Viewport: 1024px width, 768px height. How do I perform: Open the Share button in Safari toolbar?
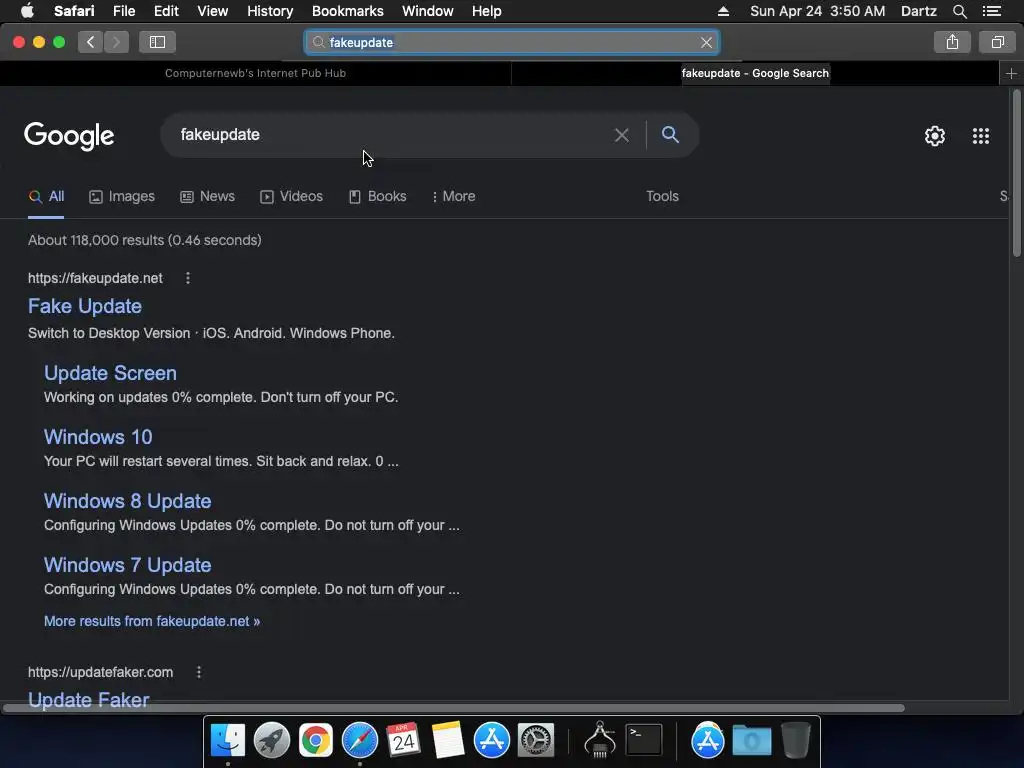coord(952,42)
